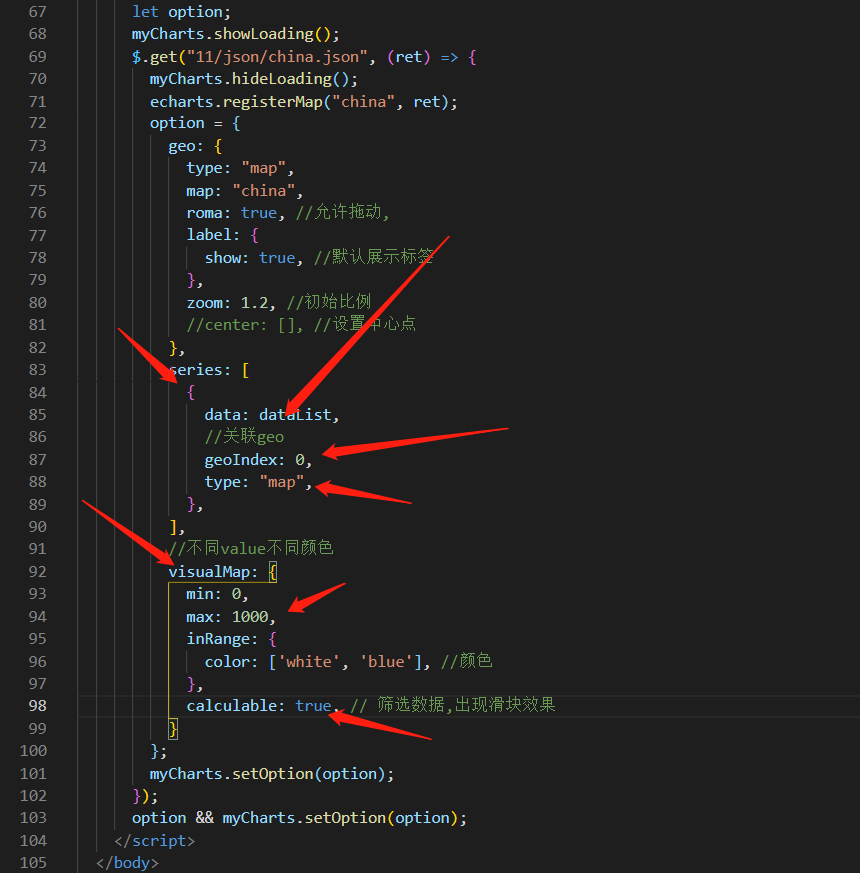Click the 'white' color string
Viewport: 860px width, 873px height.
(308, 662)
